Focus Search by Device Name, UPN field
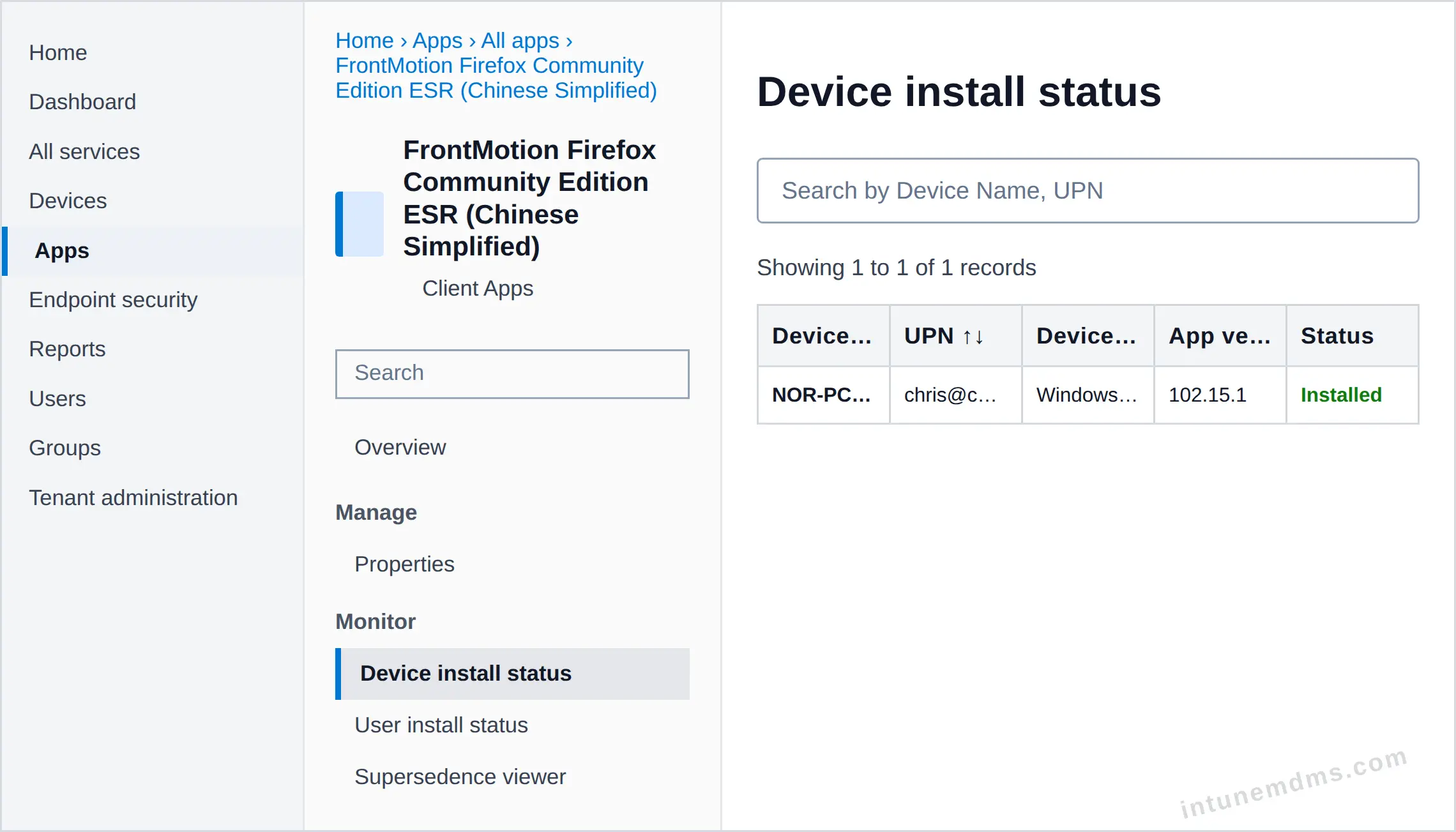The width and height of the screenshot is (1456, 832). (x=1088, y=191)
